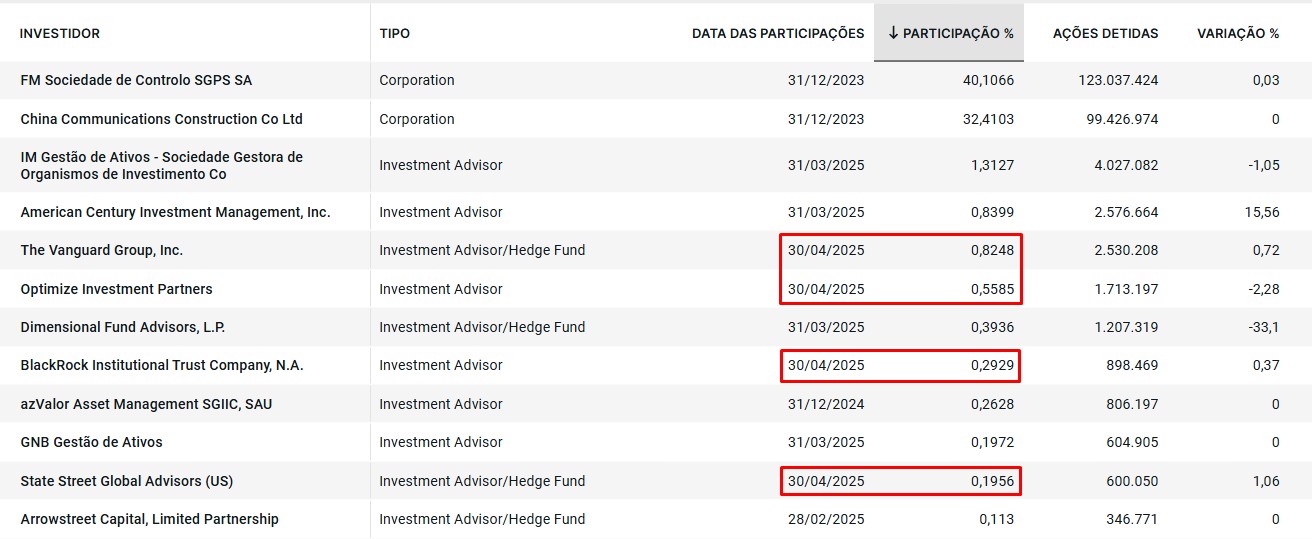Viewport: 1312px width, 539px height.
Task: Sort by Data das Participações column
Action: [x=778, y=34]
